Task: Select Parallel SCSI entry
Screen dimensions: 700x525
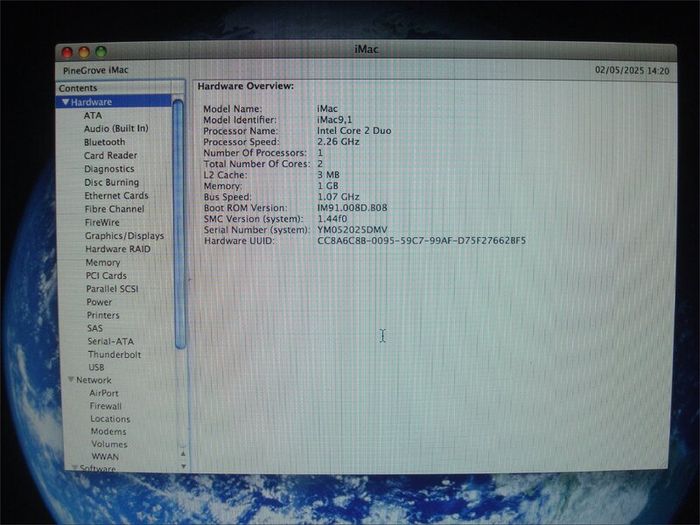Action: click(112, 289)
